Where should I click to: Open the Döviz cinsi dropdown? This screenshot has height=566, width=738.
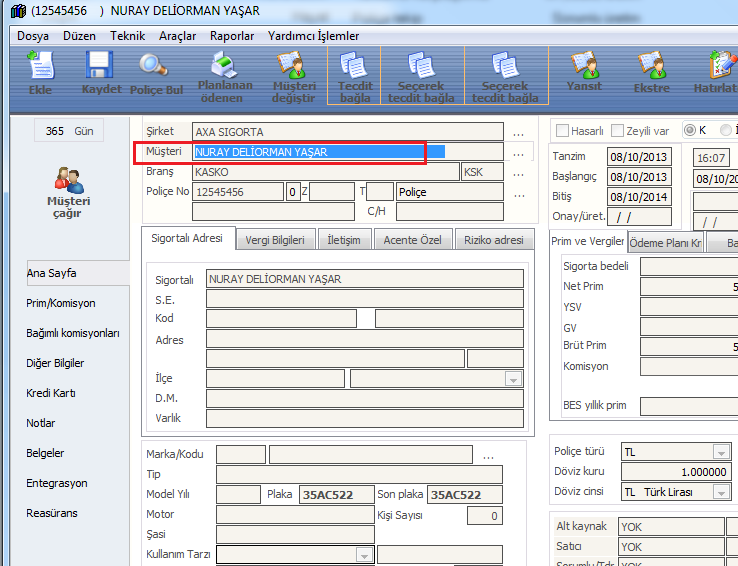720,492
